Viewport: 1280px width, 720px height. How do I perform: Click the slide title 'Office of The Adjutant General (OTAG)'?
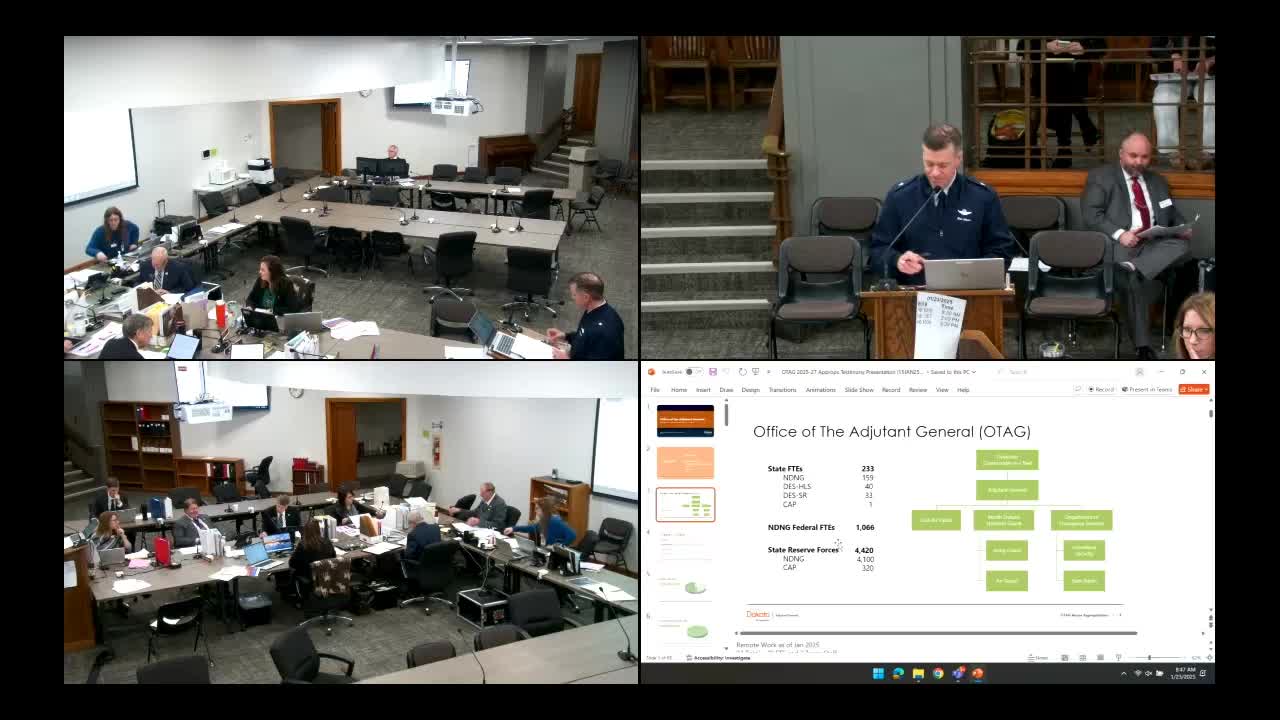[x=892, y=432]
